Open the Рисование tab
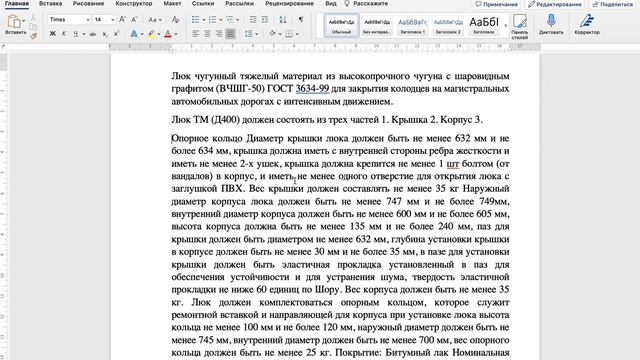Viewport: 640px width, 360px height. tap(89, 4)
